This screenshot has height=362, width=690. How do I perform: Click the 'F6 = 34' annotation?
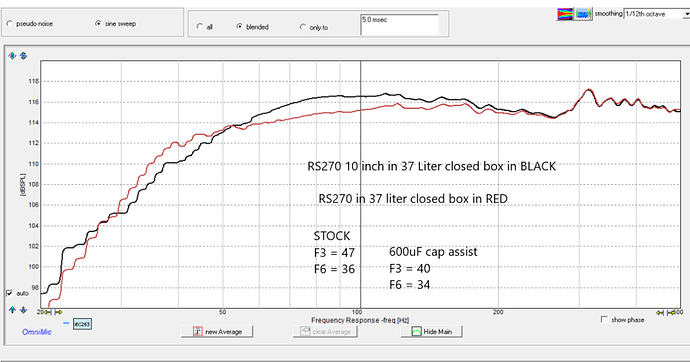pyautogui.click(x=410, y=285)
